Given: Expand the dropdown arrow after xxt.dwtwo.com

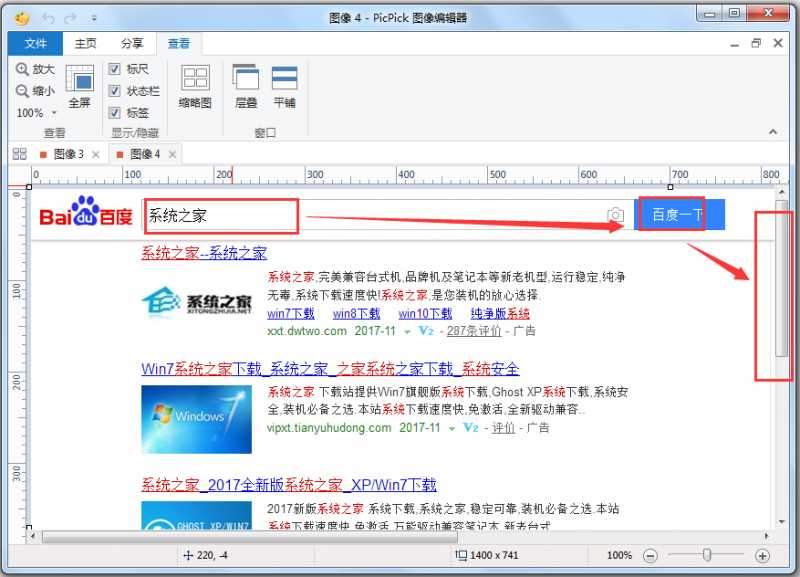Looking at the screenshot, I should [407, 332].
